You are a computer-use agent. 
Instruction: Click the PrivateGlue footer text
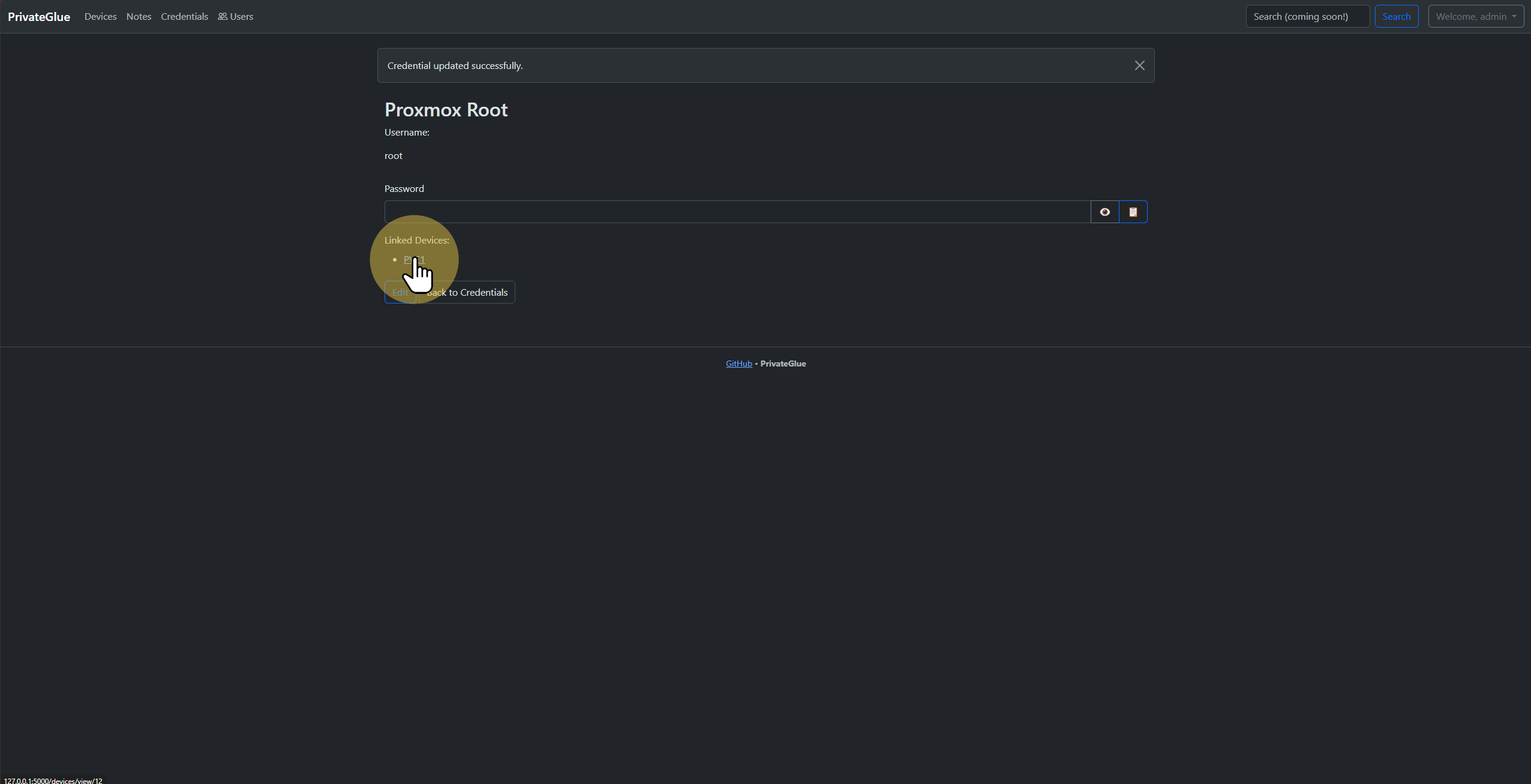coord(783,364)
